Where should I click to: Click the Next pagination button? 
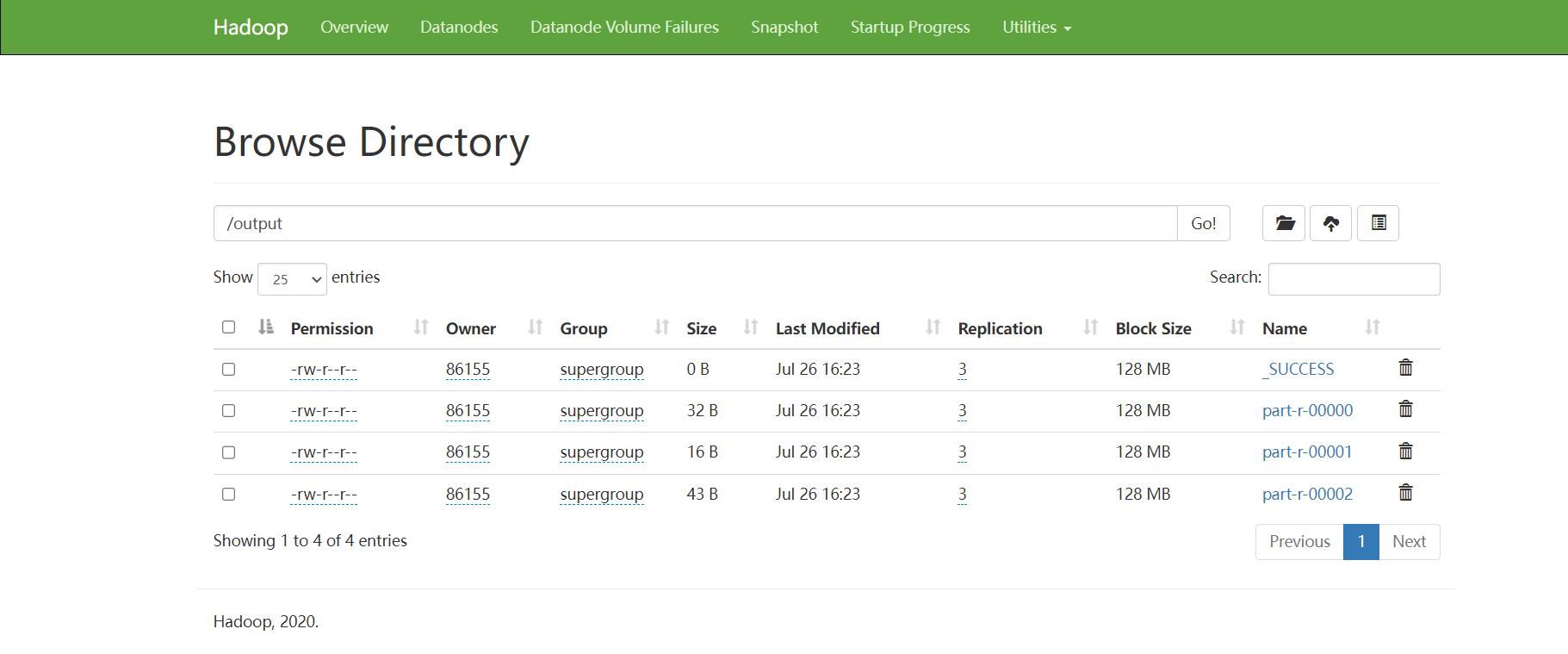(x=1410, y=542)
